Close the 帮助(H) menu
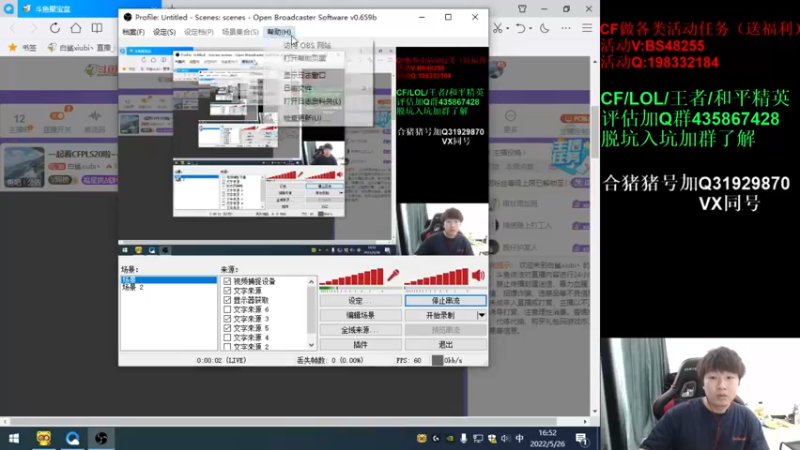Viewport: 800px width, 450px height. point(279,32)
